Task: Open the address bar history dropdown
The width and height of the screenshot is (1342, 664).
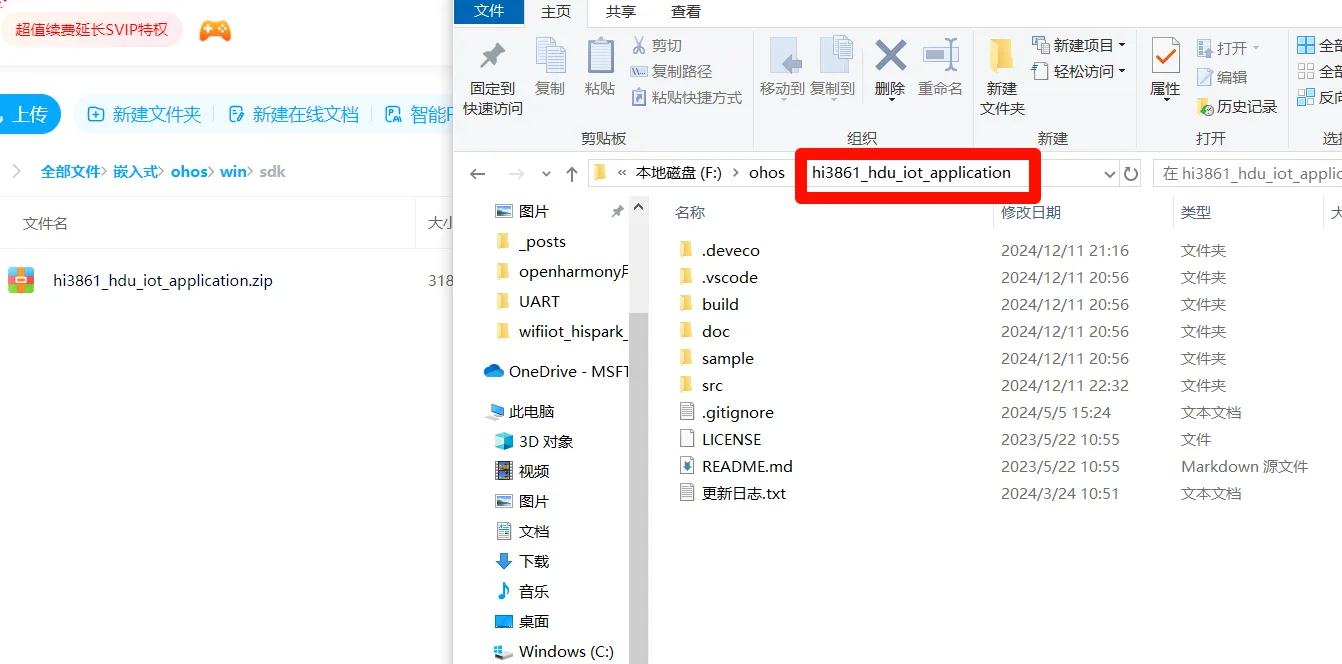Action: click(x=1109, y=173)
